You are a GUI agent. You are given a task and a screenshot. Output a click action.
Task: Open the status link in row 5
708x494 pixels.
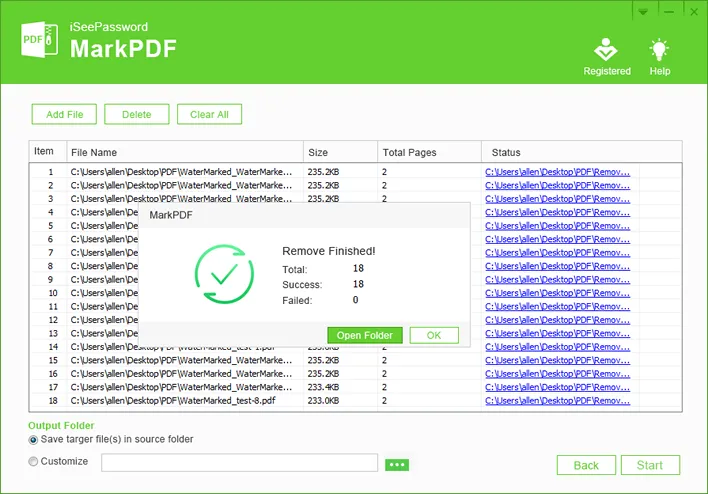(x=557, y=226)
